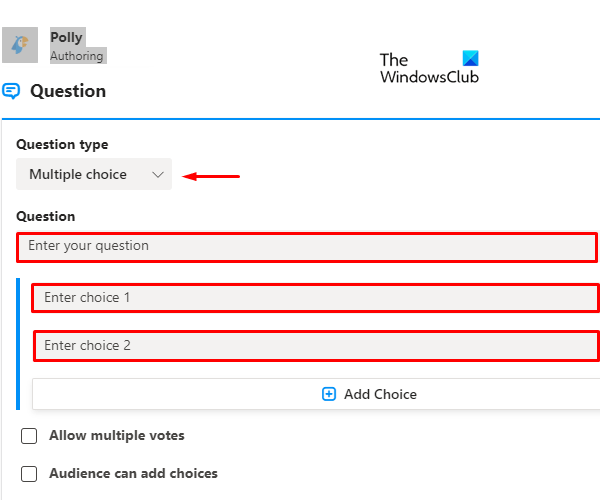Select the Question section heading
The width and height of the screenshot is (600, 500).
coord(68,91)
